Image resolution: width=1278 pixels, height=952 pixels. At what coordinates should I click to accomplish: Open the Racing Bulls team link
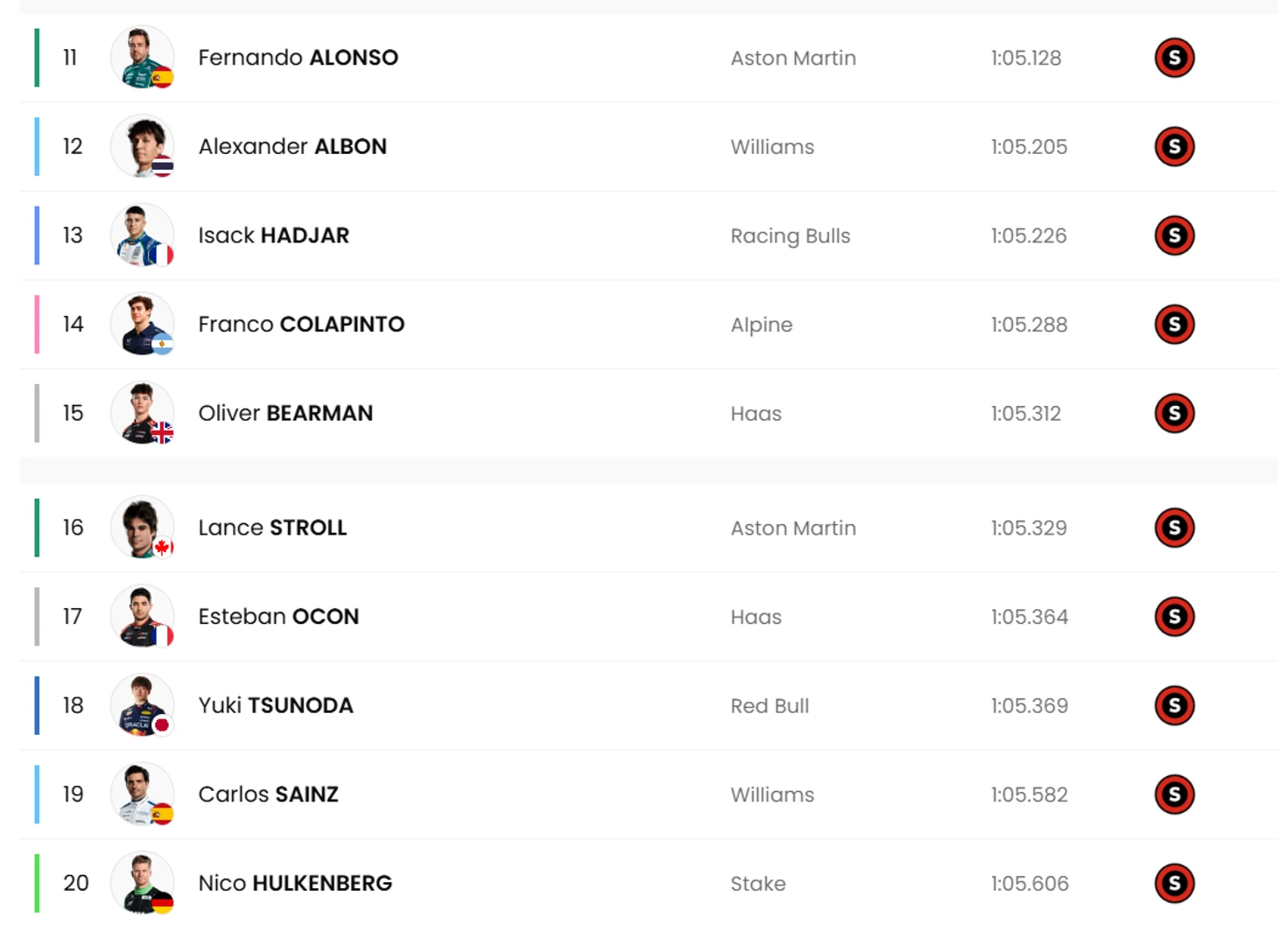(x=790, y=236)
